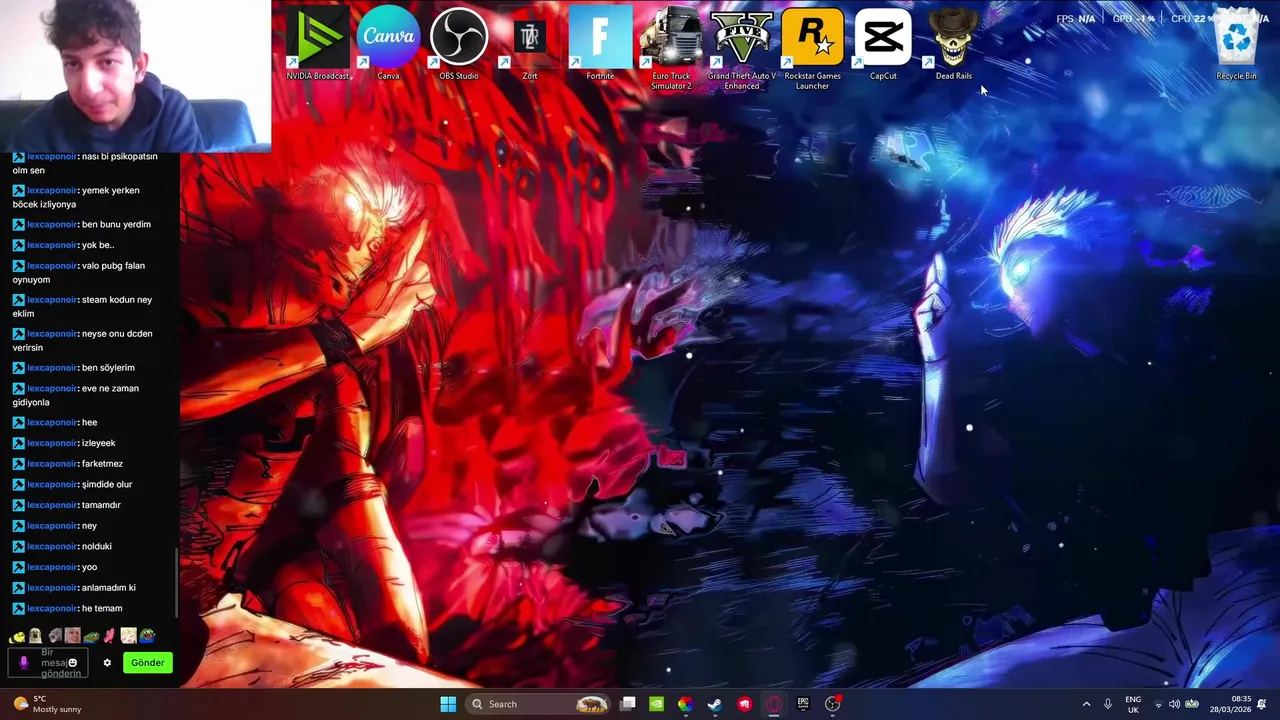The image size is (1280, 720).
Task: Open Task View from the taskbar
Action: [x=627, y=704]
